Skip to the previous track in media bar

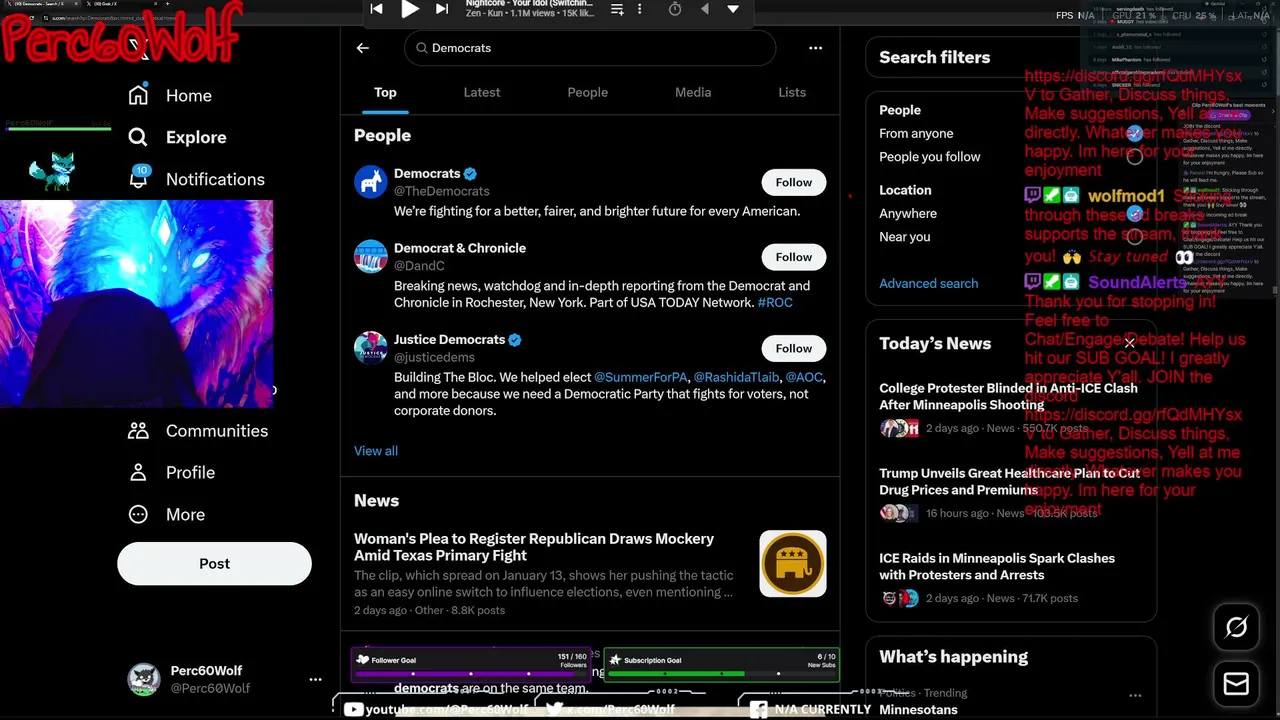pyautogui.click(x=376, y=9)
